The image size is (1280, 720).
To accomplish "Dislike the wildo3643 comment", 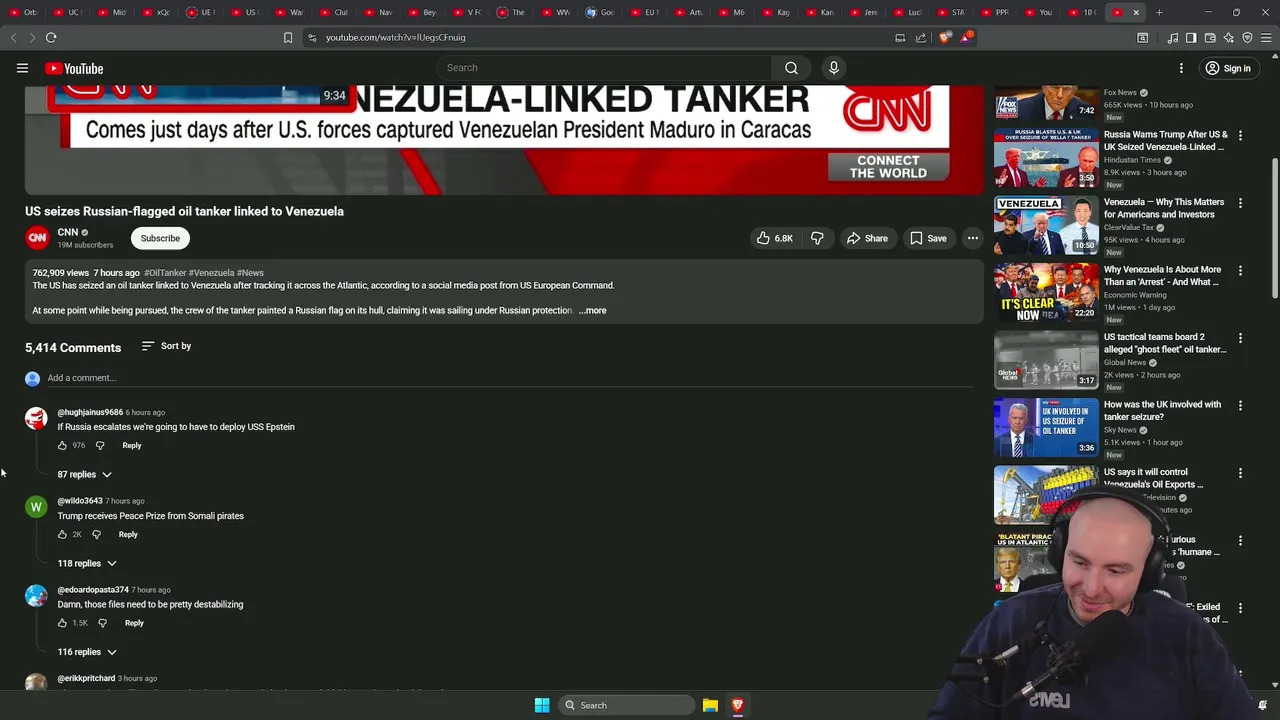I will tap(96, 534).
